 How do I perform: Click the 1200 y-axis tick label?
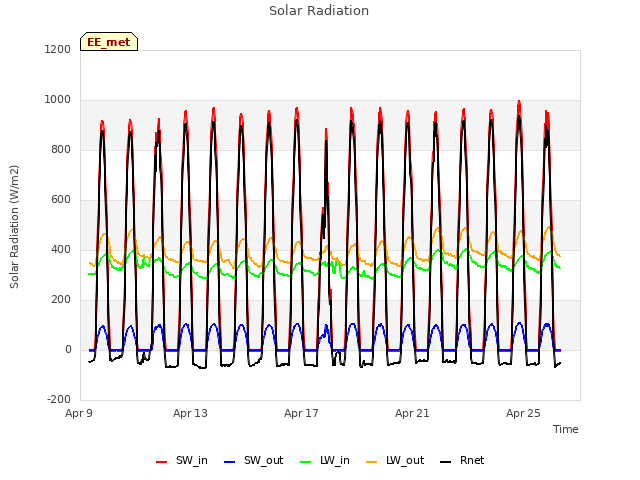pyautogui.click(x=58, y=49)
